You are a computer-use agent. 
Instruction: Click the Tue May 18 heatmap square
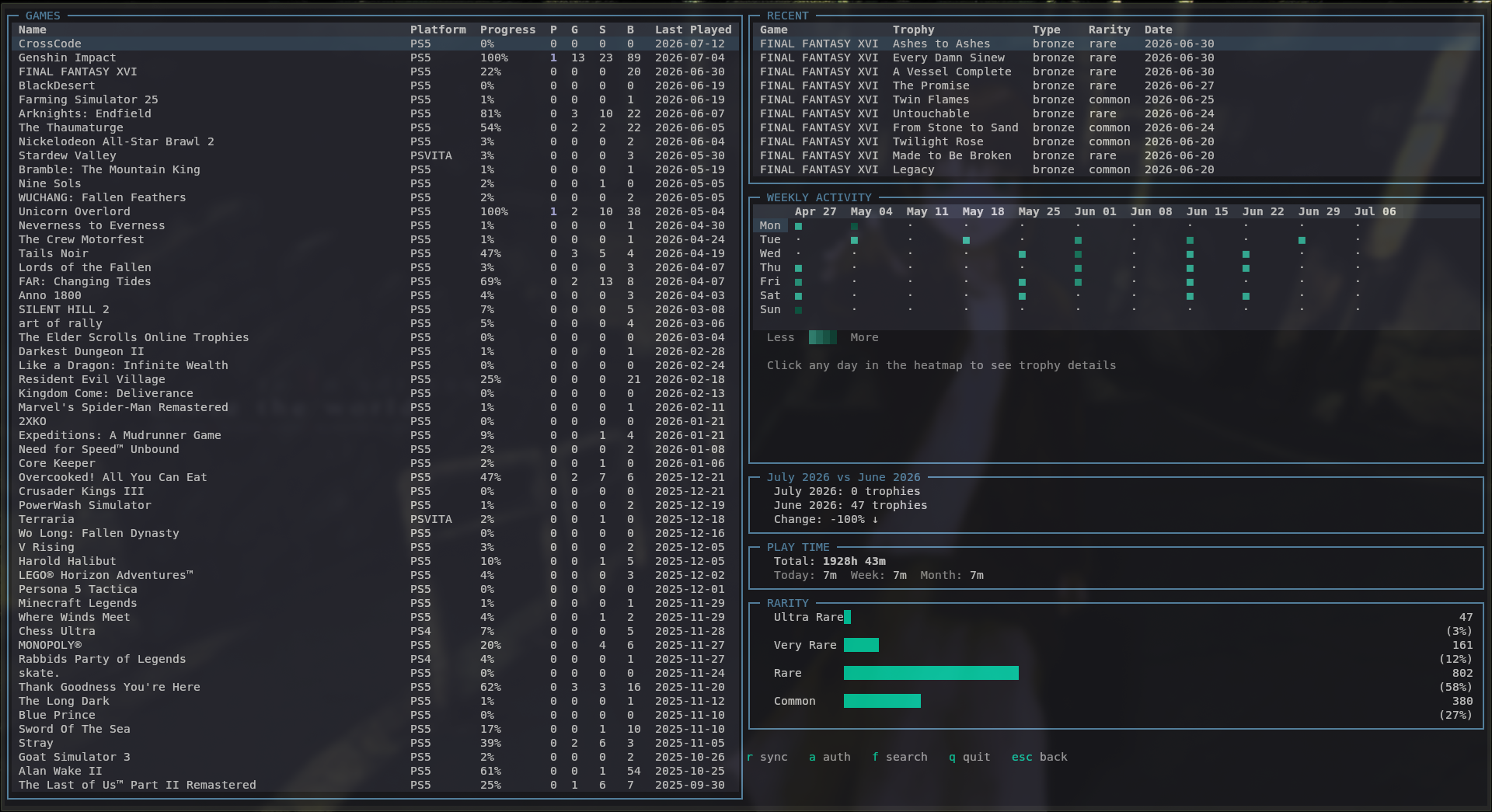pos(966,240)
